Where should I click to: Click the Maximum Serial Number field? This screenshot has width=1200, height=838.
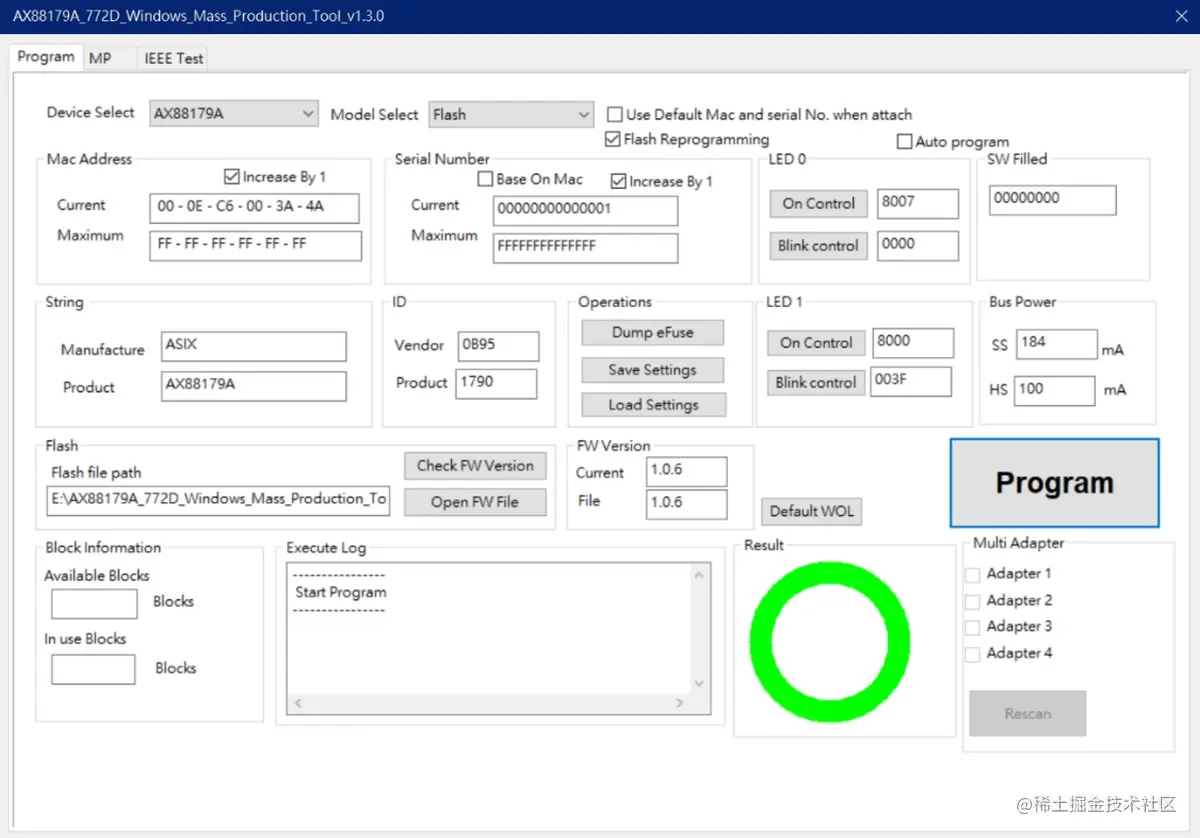(585, 248)
